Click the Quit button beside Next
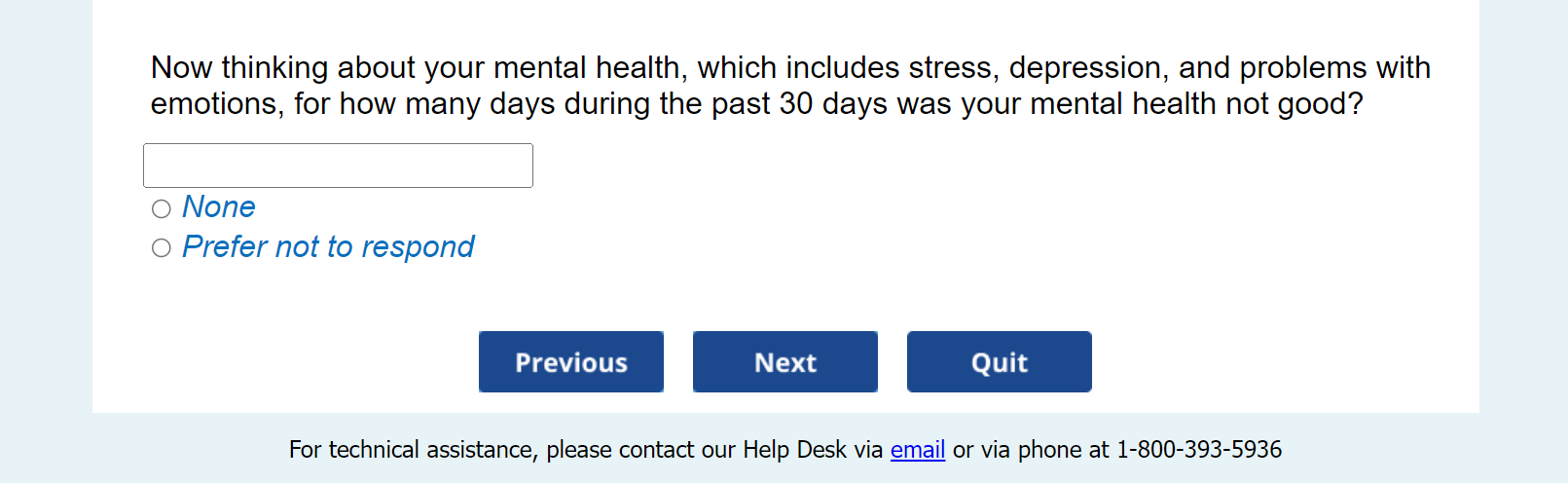The image size is (1568, 483). tap(999, 362)
